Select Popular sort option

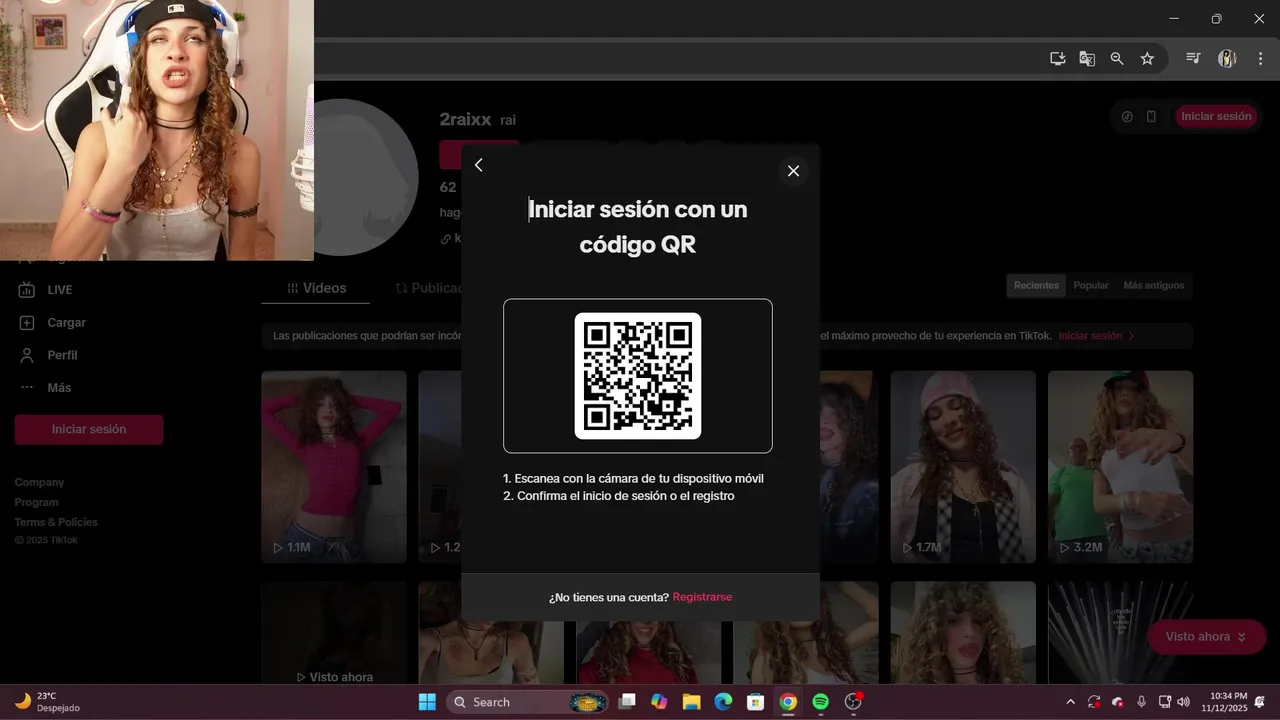pos(1091,285)
